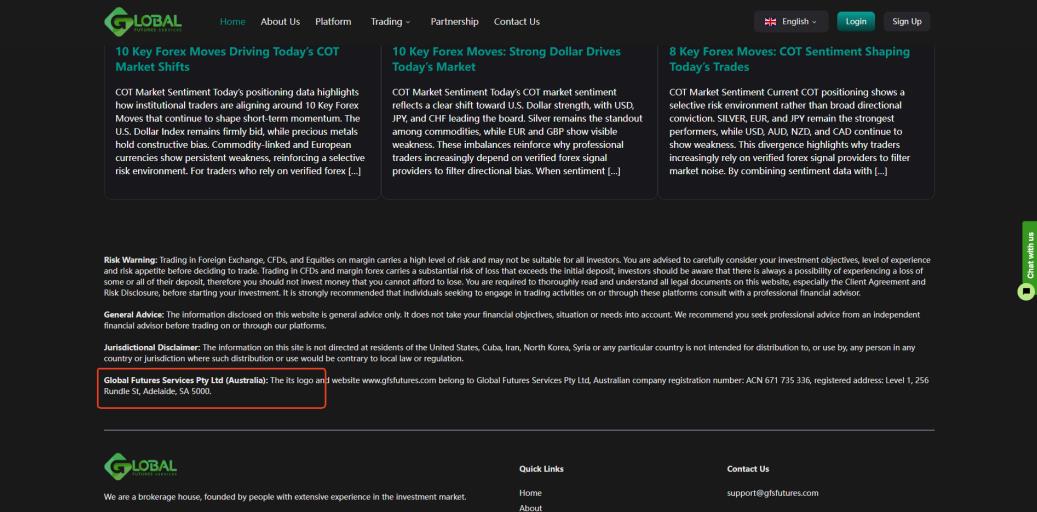The height and width of the screenshot is (512, 1037).
Task: Click the Global logo in footer
Action: (x=141, y=467)
